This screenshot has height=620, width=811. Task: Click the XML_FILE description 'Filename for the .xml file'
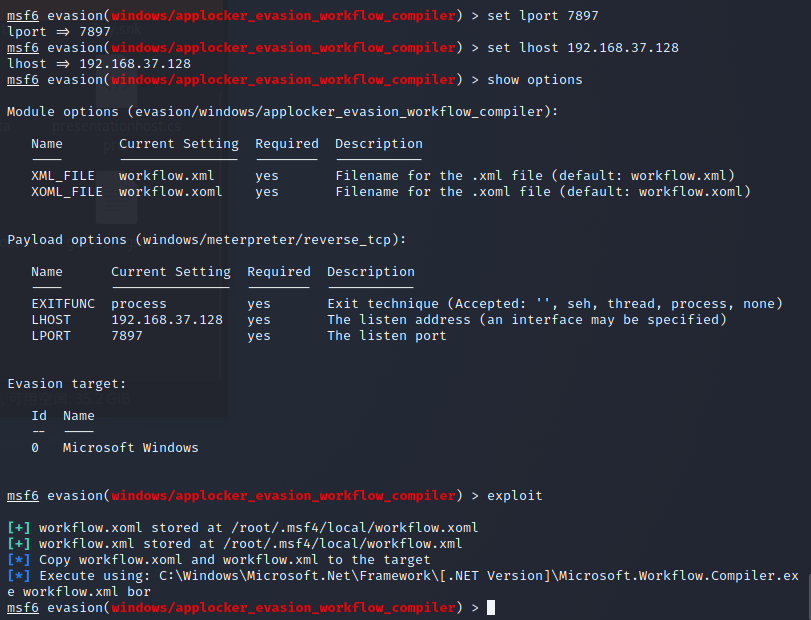[535, 176]
